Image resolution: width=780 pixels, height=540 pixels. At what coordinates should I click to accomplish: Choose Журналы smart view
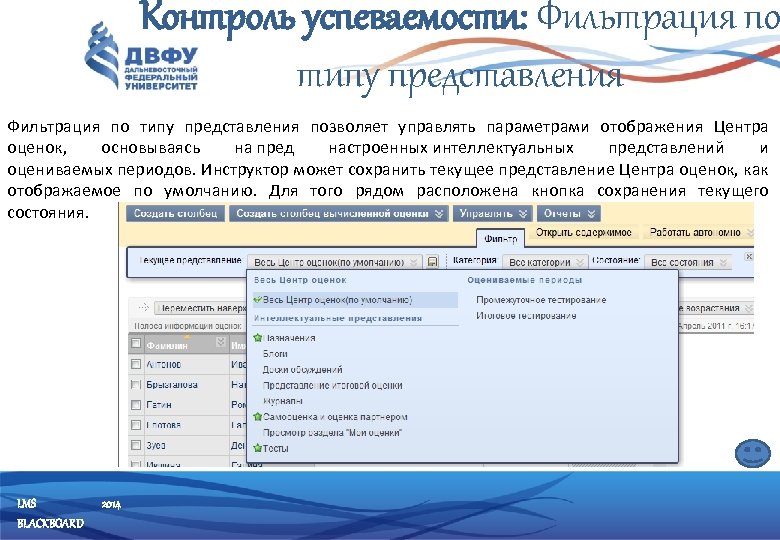click(x=283, y=401)
